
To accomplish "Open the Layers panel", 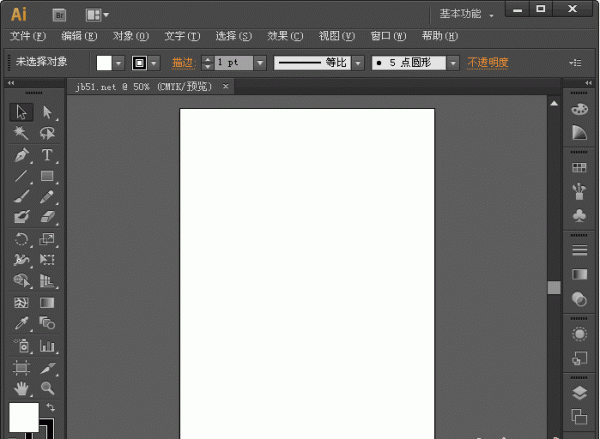I will (579, 393).
